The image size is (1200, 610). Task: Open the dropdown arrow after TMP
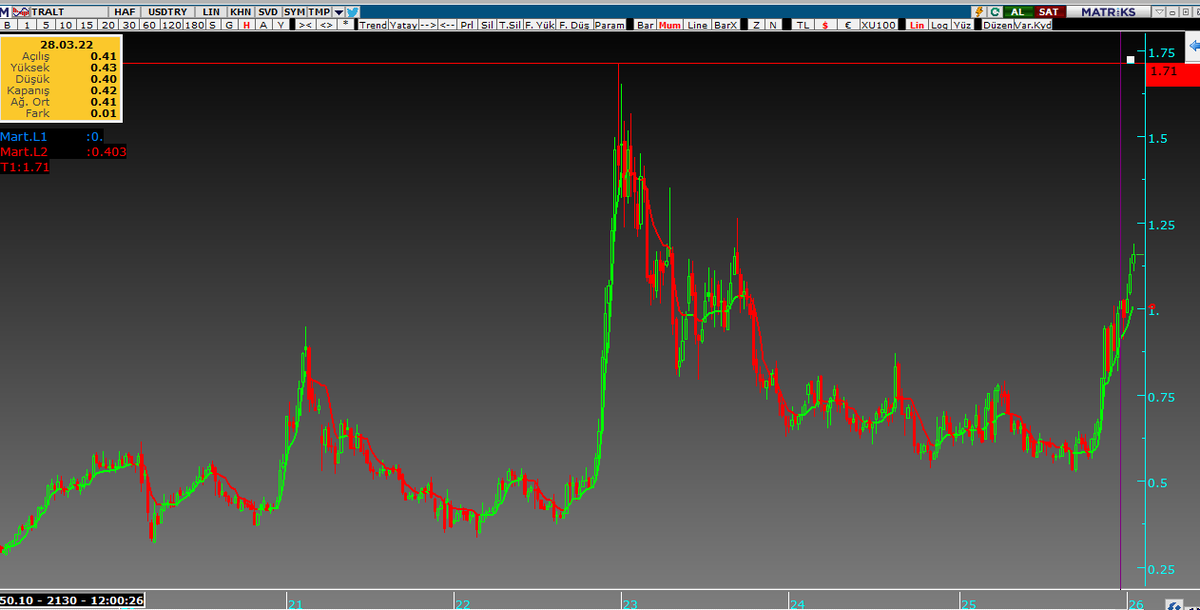[339, 12]
